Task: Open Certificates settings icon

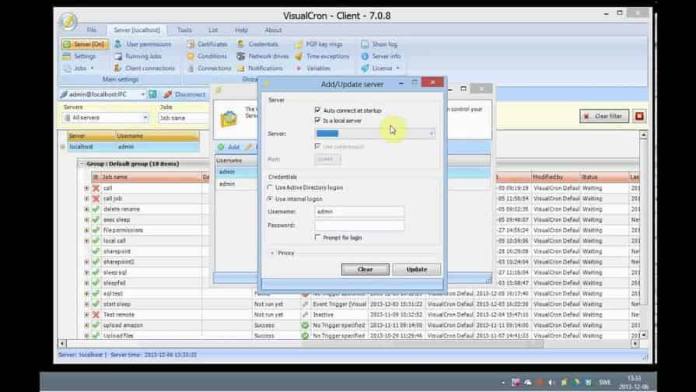Action: coord(191,44)
